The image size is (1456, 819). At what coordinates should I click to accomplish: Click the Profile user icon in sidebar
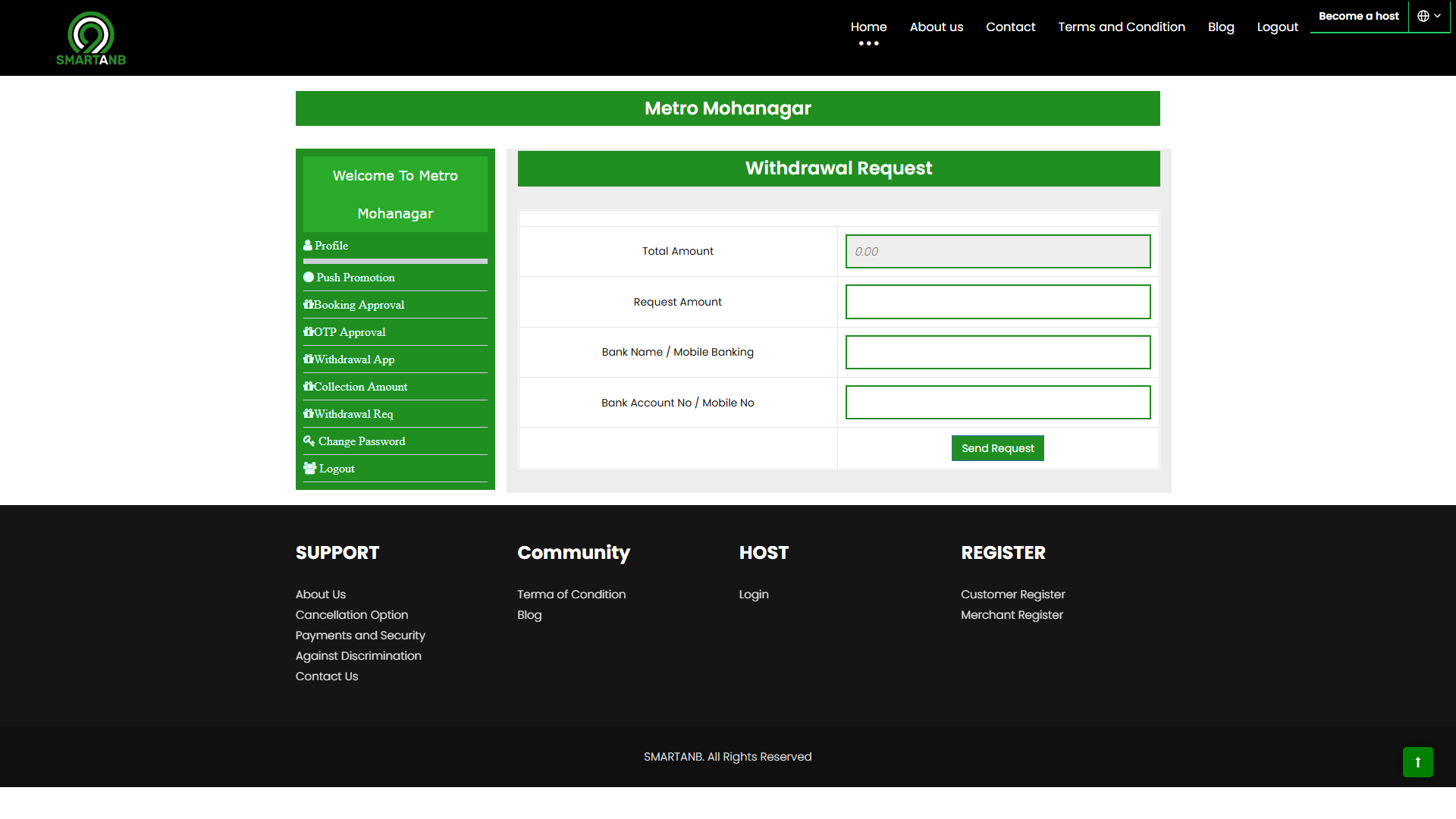pos(308,246)
